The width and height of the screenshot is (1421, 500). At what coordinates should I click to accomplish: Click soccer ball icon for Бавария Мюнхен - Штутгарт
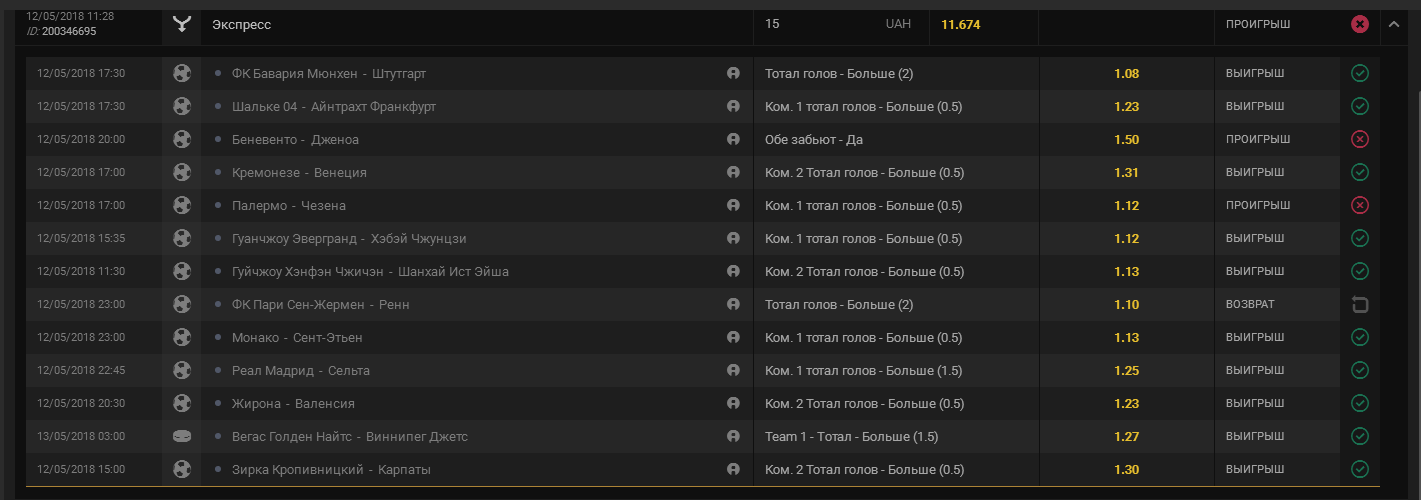click(x=181, y=73)
